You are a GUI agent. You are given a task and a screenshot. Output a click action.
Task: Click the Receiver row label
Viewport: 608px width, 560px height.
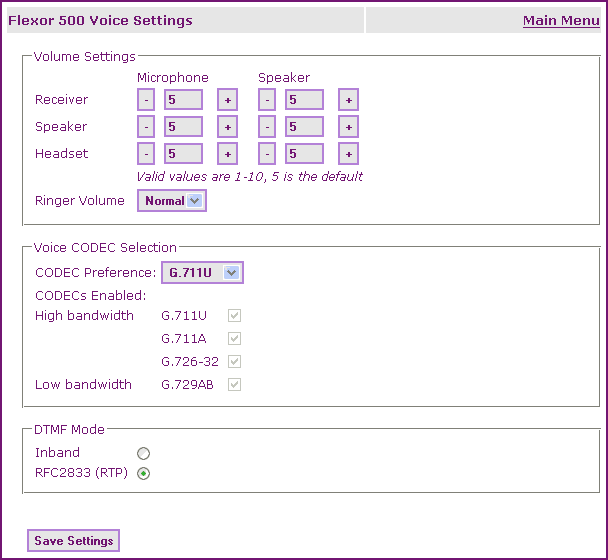click(x=62, y=100)
